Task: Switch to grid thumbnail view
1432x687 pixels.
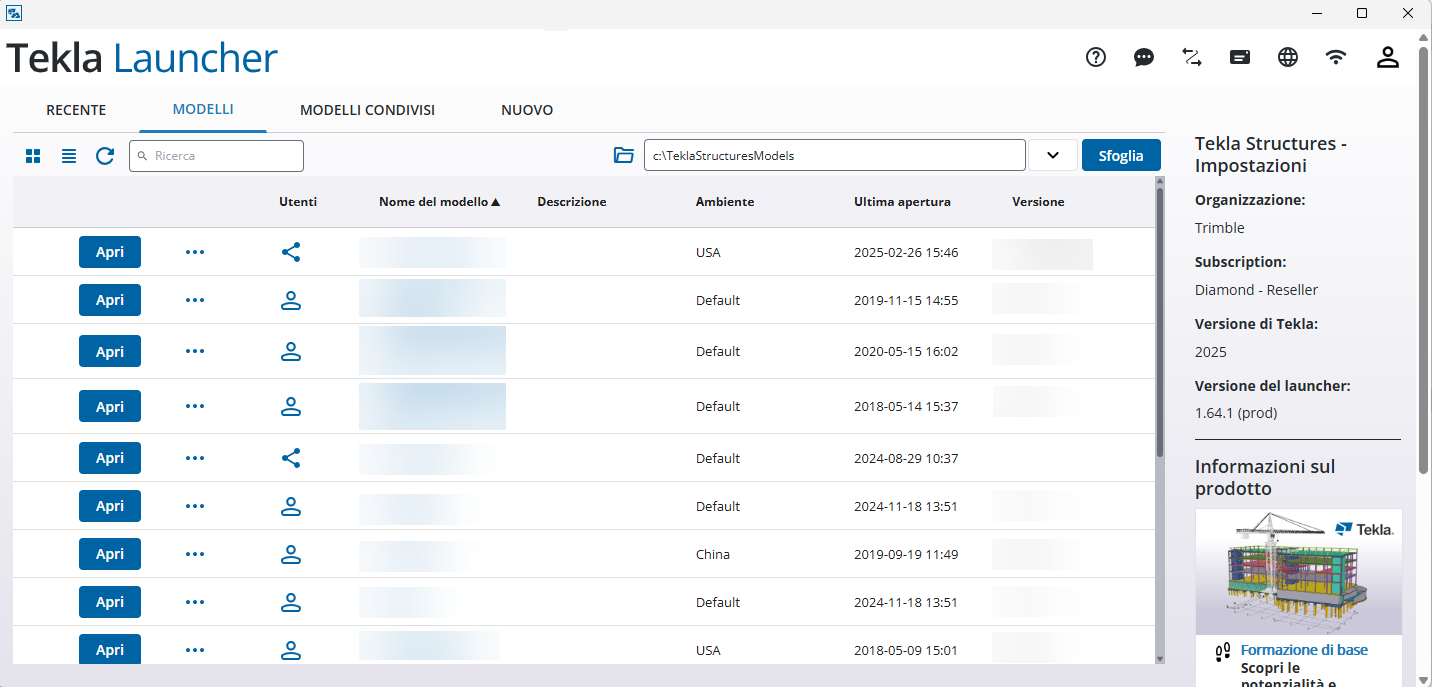Action: 33,156
